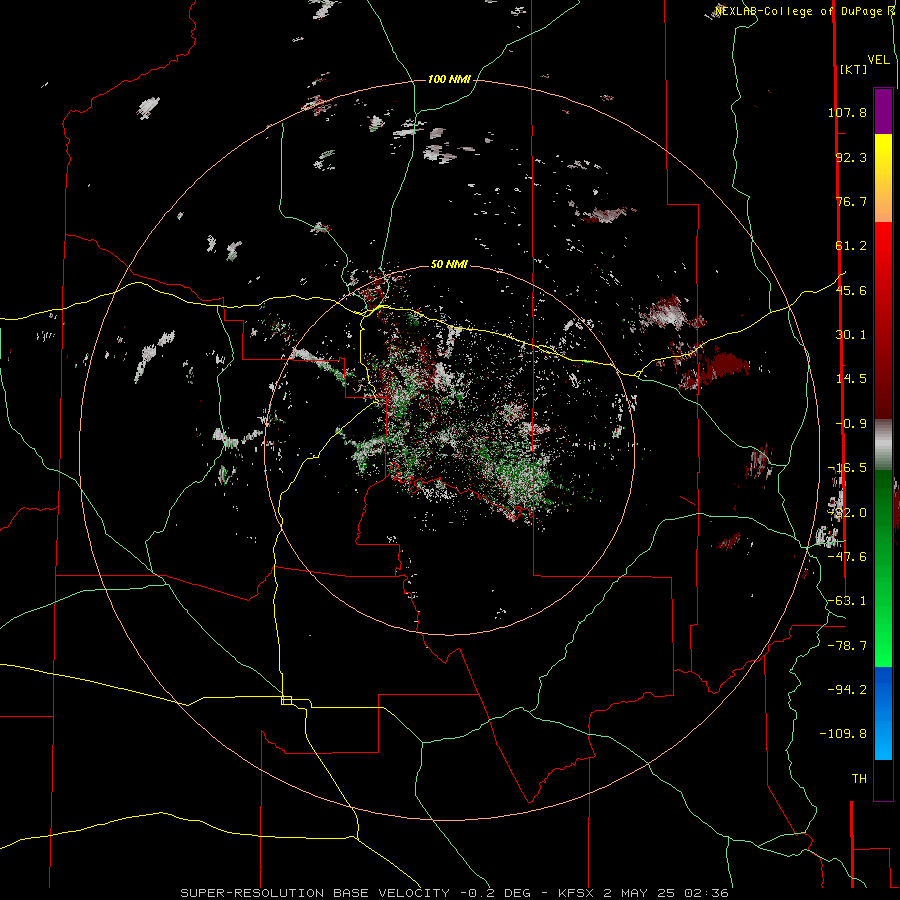This screenshot has width=900, height=900.
Task: Click the 50 NMI range ring label
Action: tap(449, 264)
